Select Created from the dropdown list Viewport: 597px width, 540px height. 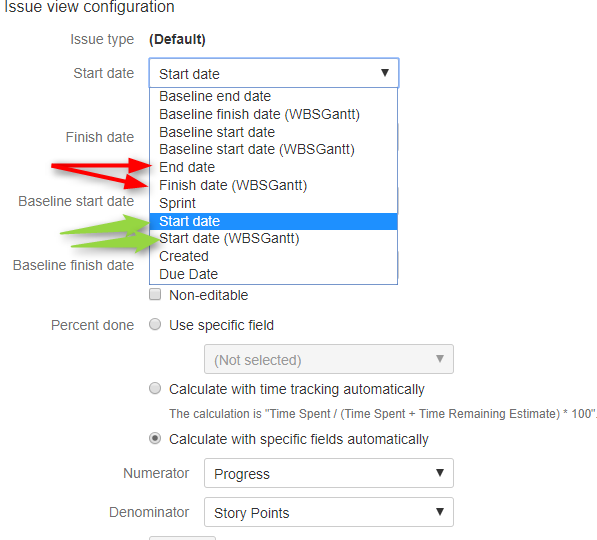pyautogui.click(x=273, y=256)
